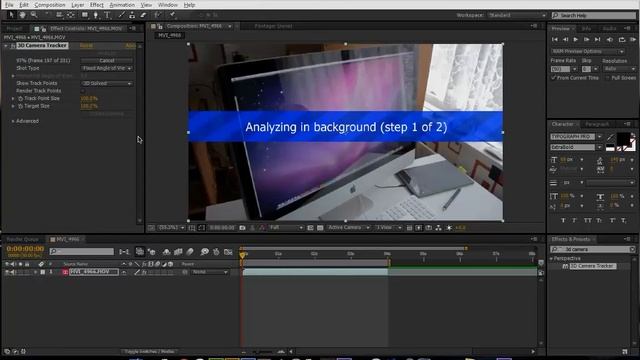640x360 pixels.
Task: Select the Pen tool
Action: tap(96, 15)
